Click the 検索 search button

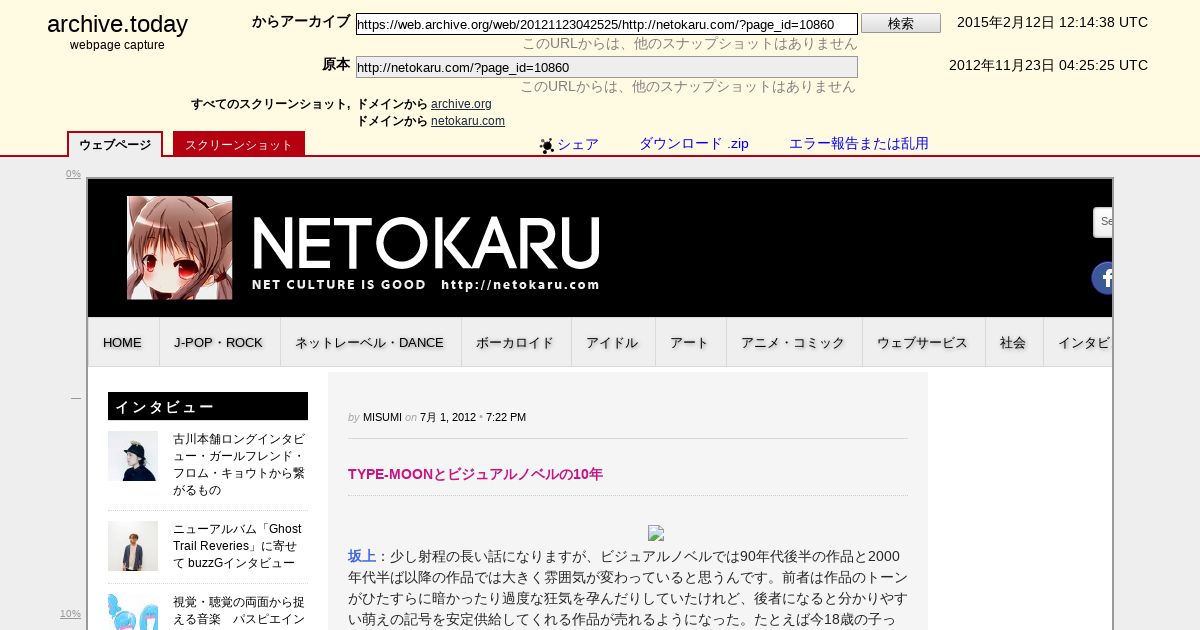[901, 23]
